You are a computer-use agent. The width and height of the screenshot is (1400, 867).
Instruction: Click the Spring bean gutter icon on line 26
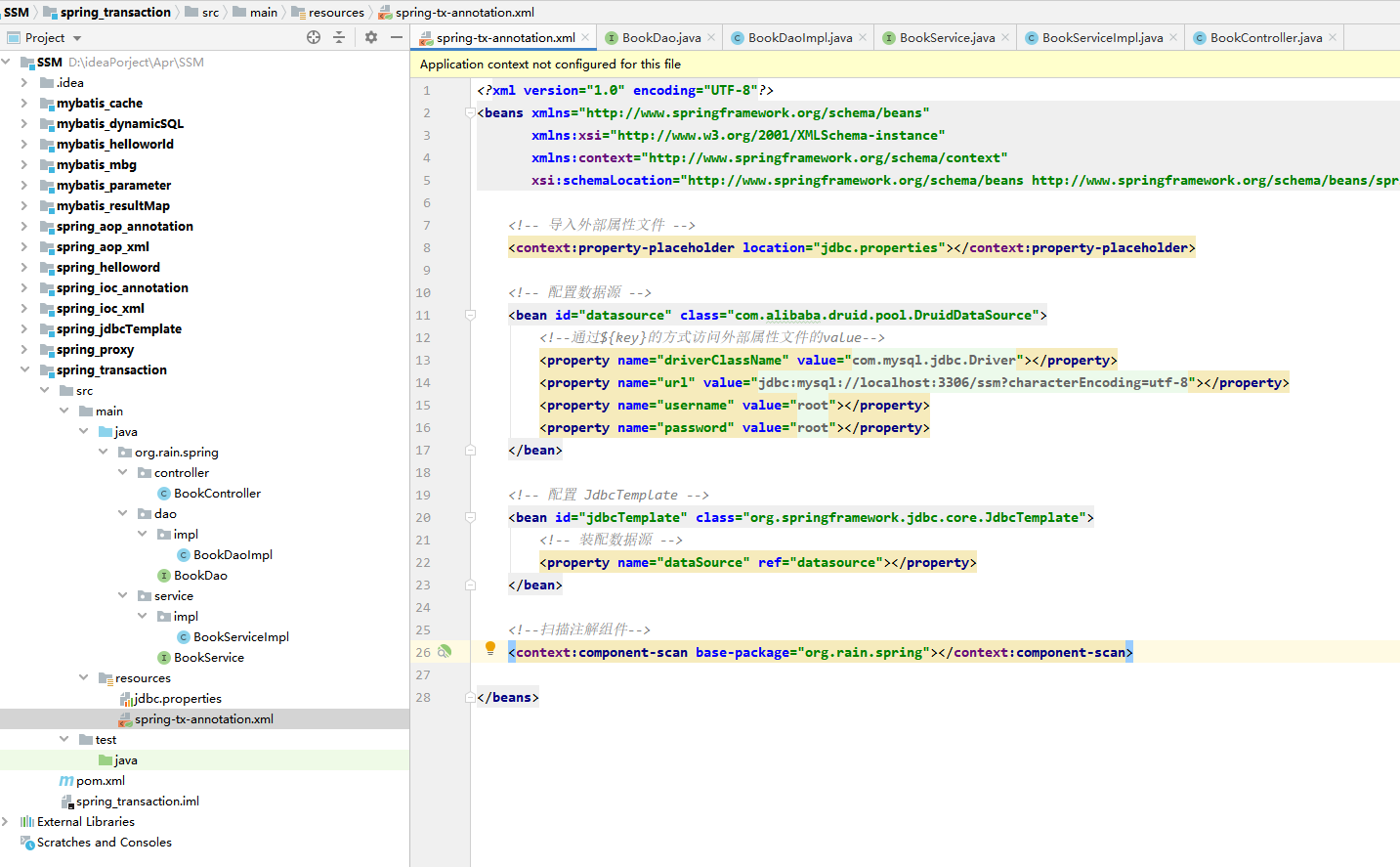[x=445, y=652]
